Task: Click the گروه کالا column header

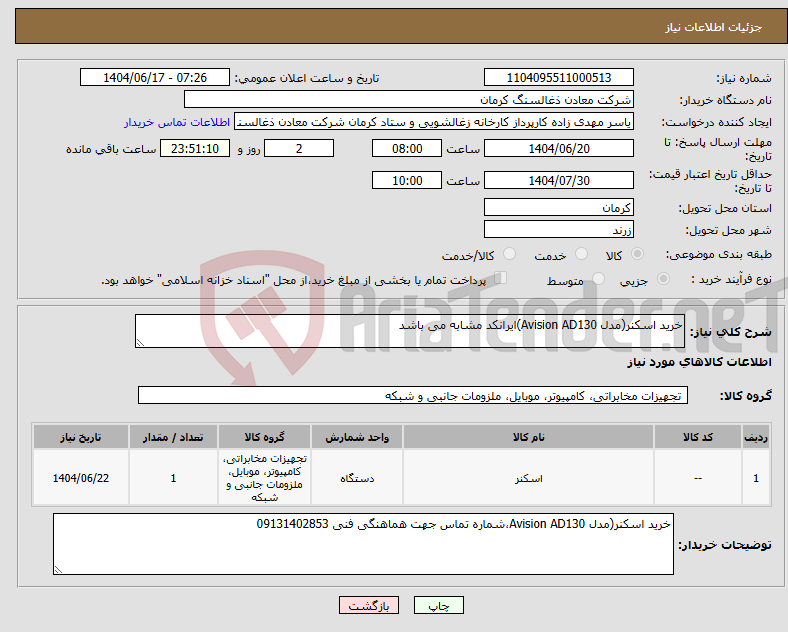Action: [x=264, y=437]
